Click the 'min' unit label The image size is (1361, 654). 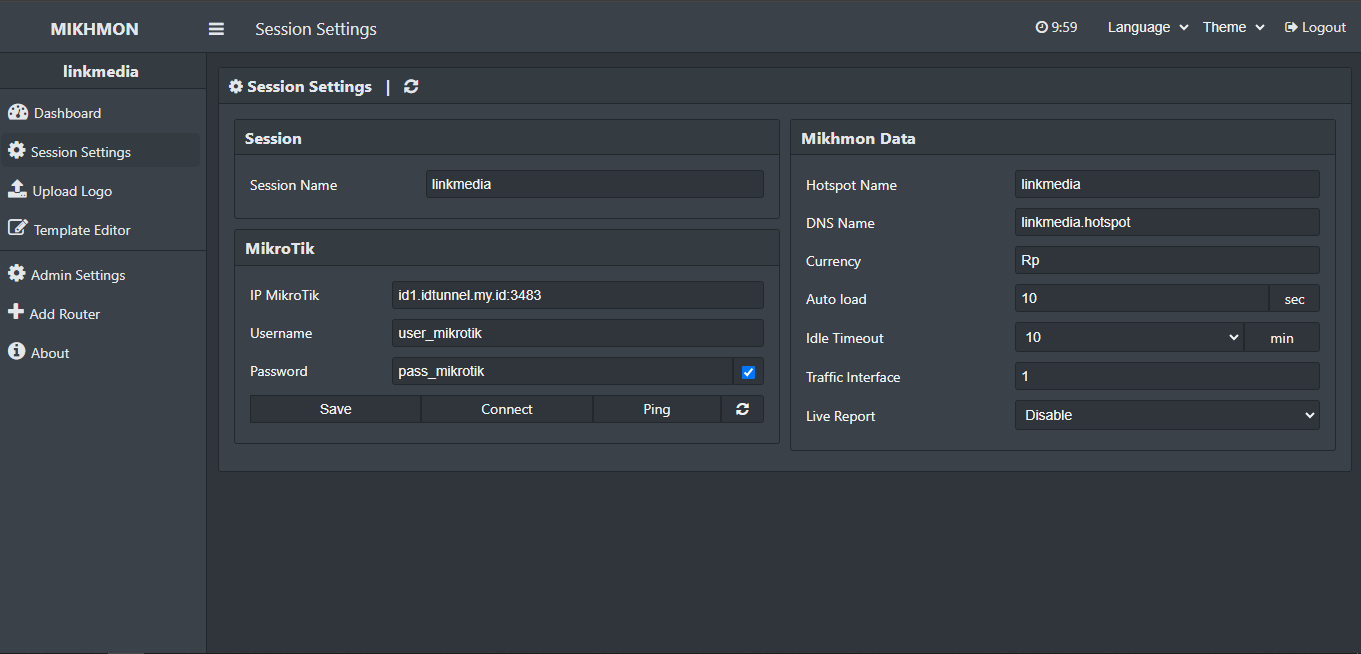point(1282,338)
